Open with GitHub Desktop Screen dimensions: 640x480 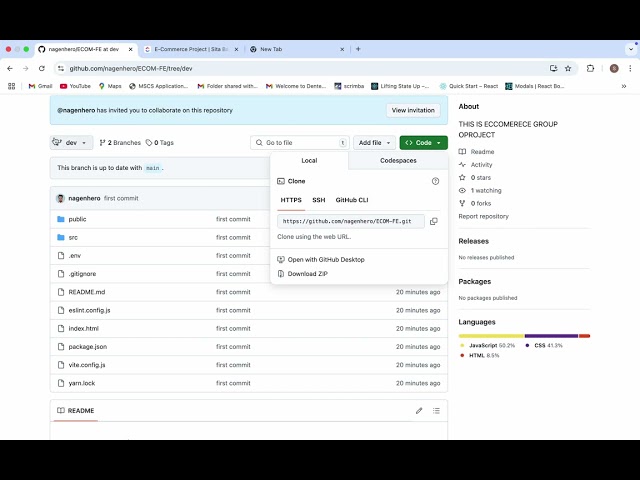(x=321, y=260)
